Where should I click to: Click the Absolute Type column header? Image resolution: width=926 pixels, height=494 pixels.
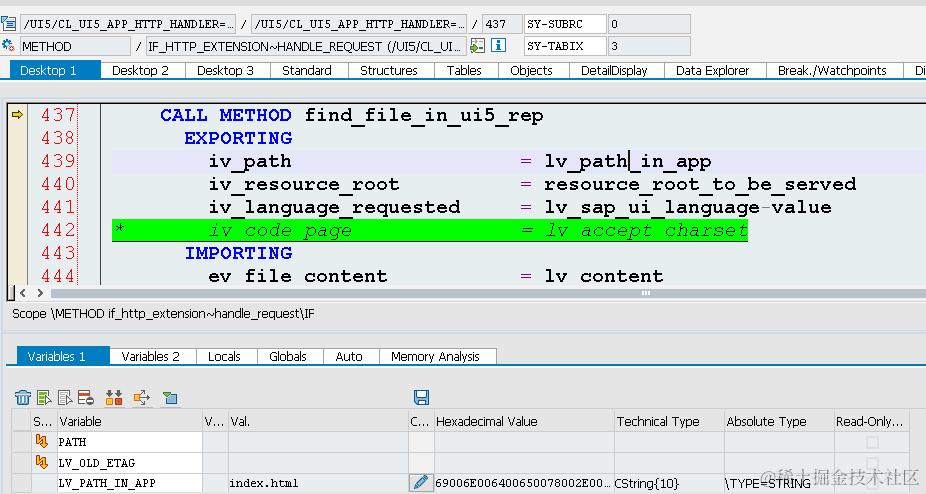pos(779,421)
